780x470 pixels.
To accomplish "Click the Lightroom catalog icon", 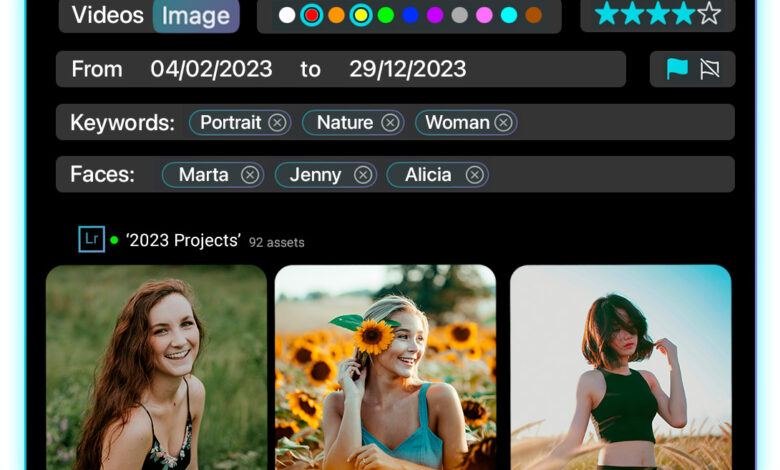I will (x=92, y=239).
